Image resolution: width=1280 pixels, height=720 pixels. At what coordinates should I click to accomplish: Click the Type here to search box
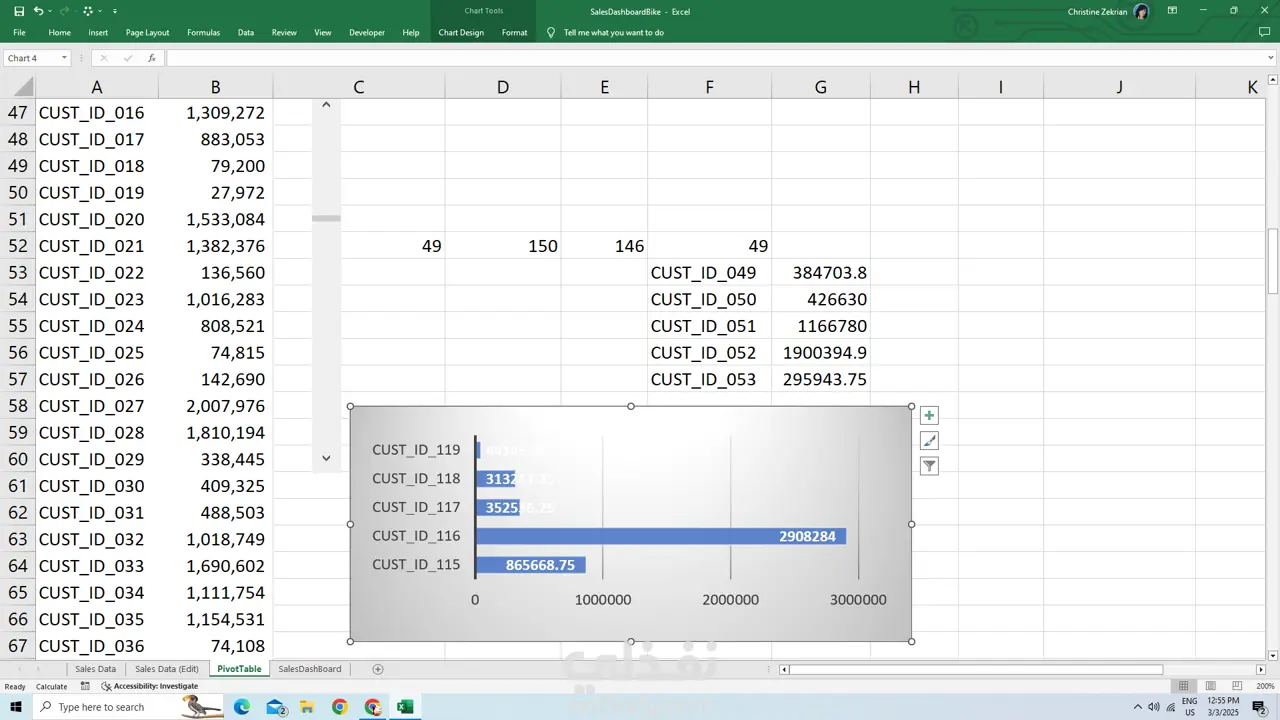click(x=110, y=707)
